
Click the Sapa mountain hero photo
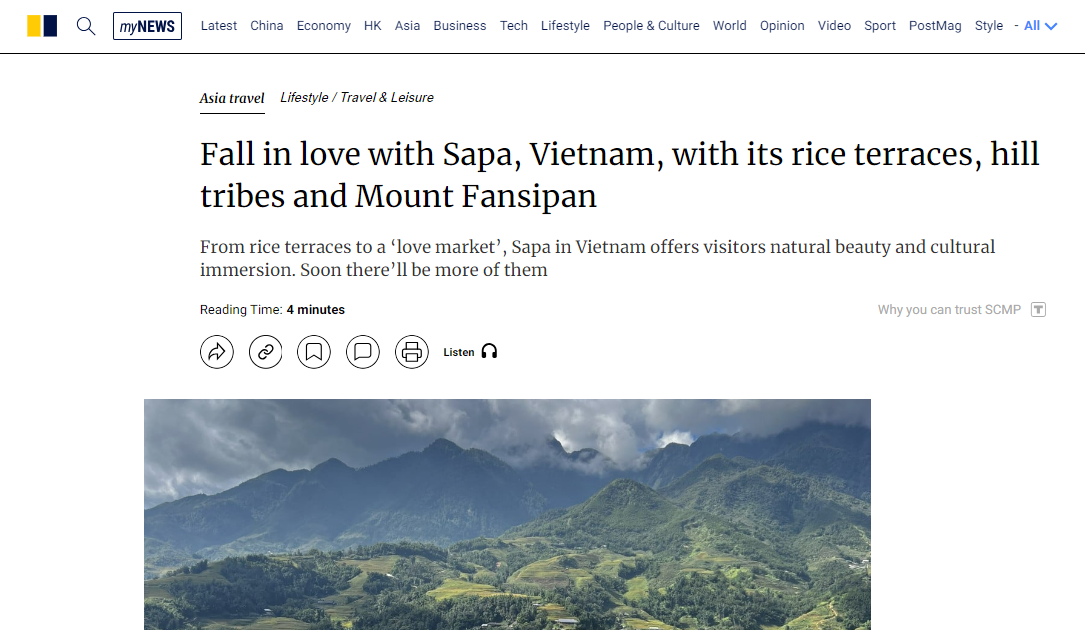(507, 512)
